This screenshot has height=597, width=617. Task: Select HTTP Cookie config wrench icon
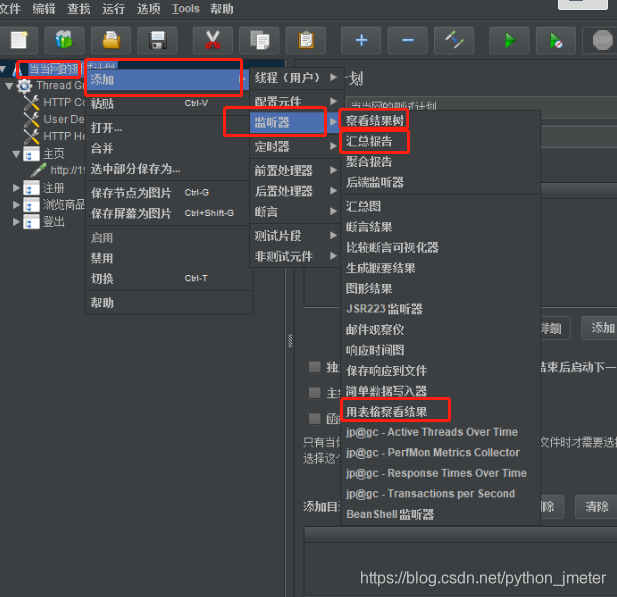[x=31, y=103]
